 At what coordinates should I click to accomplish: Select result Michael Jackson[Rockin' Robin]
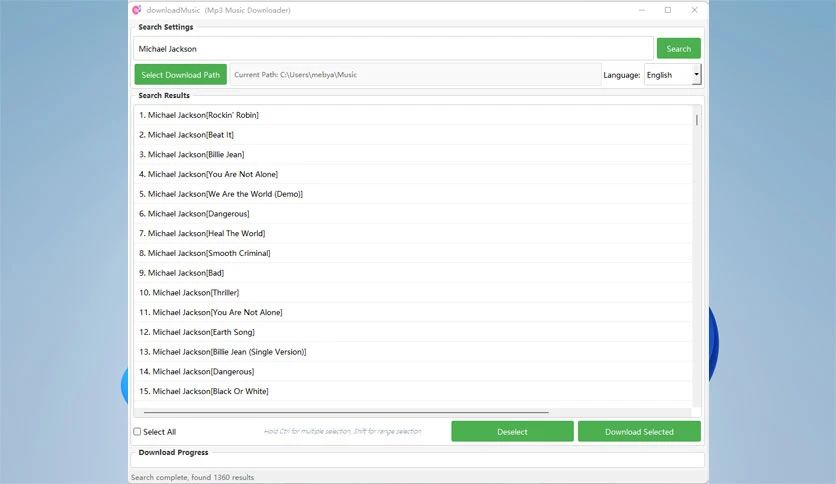pyautogui.click(x=413, y=115)
